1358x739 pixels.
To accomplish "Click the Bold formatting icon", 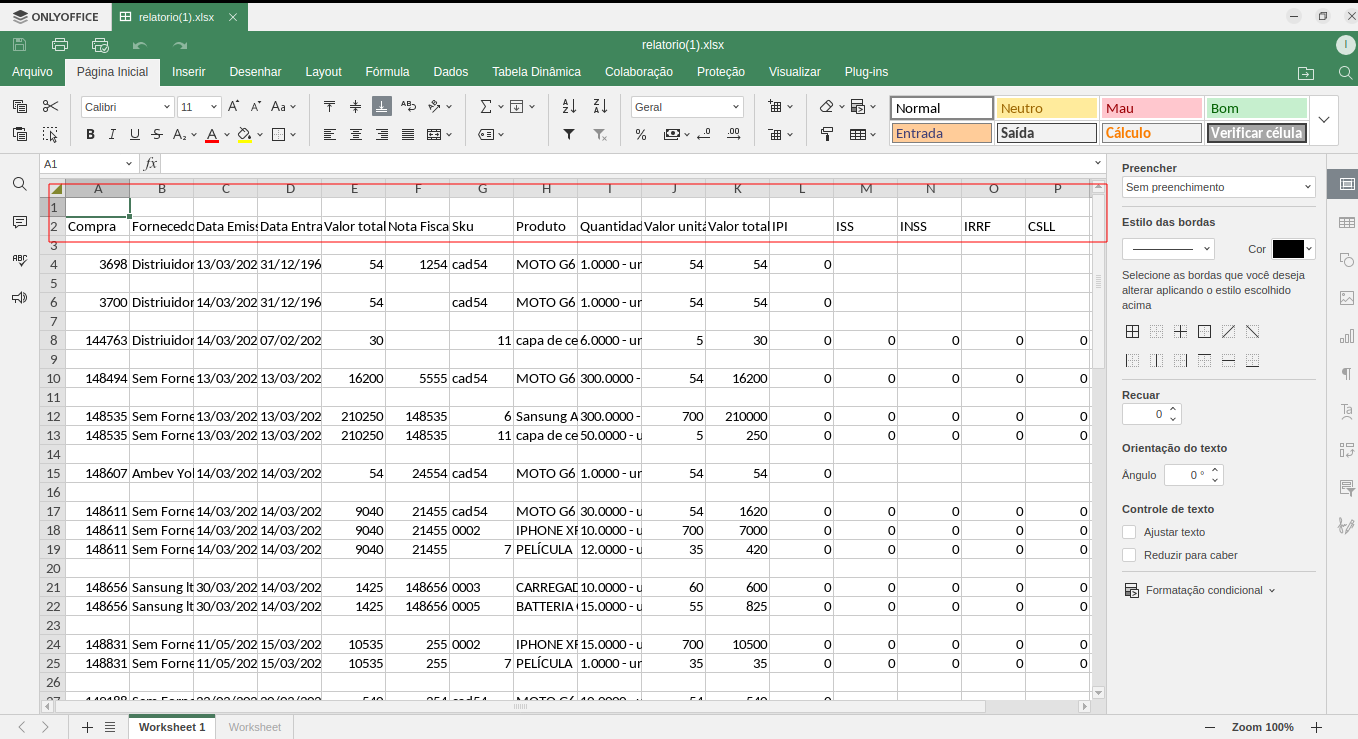I will (x=90, y=134).
